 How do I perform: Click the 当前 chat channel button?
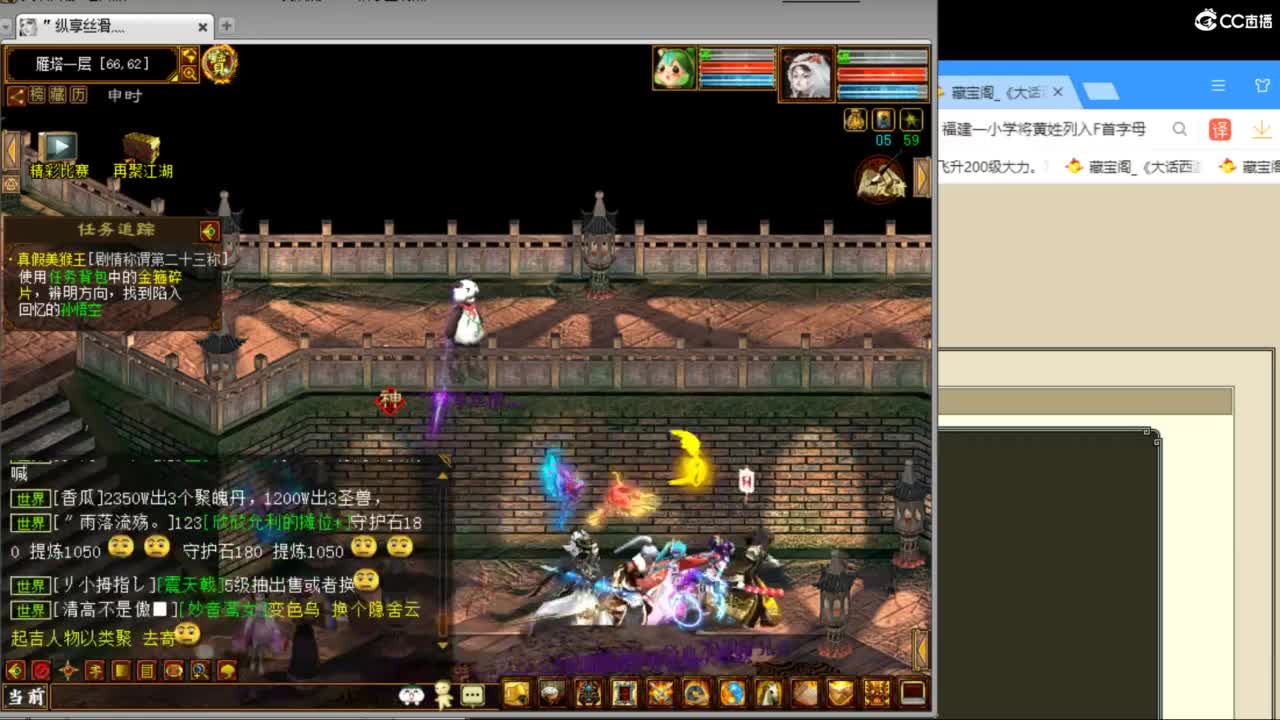(x=25, y=697)
